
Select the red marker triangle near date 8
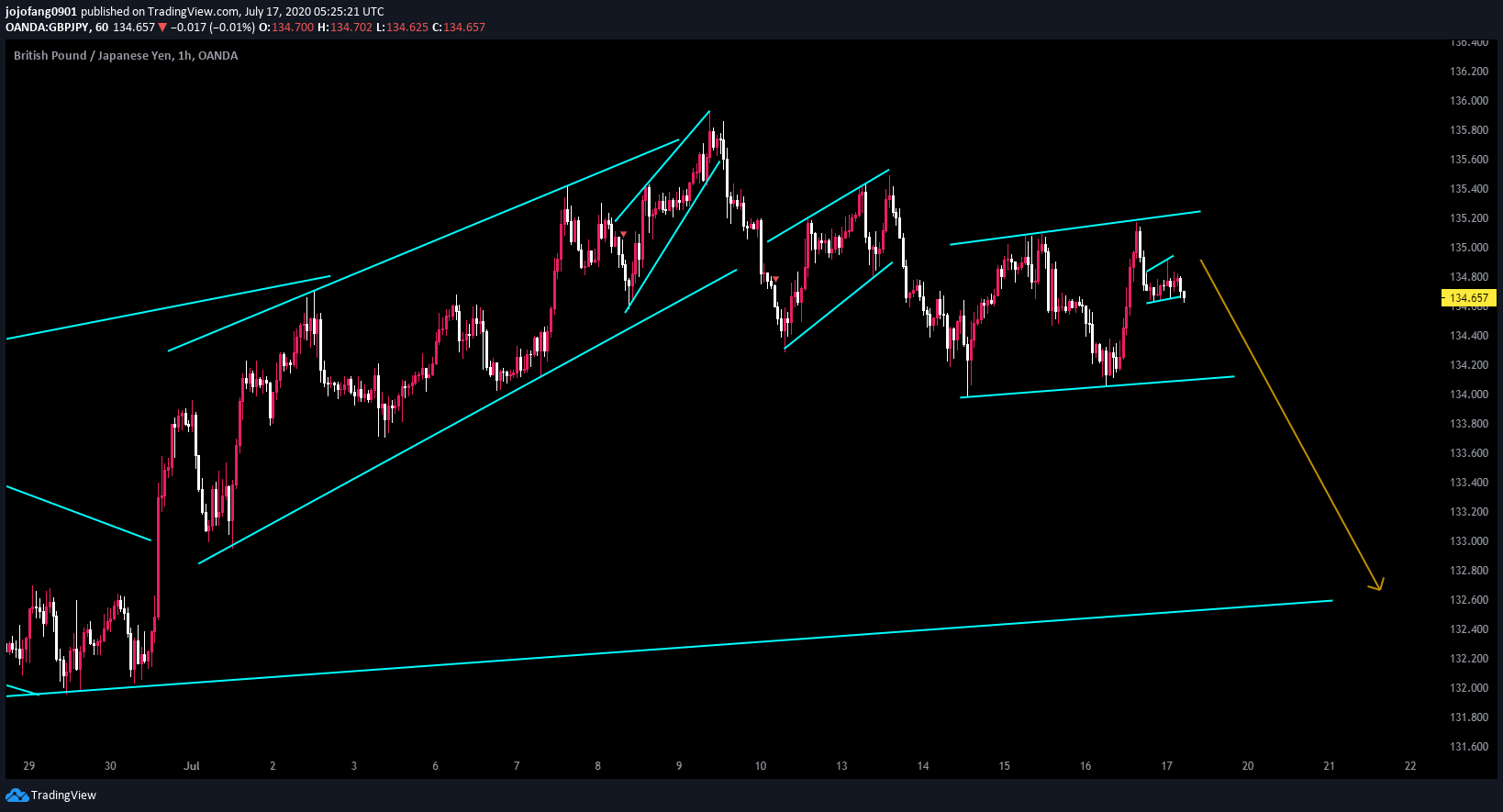point(623,234)
